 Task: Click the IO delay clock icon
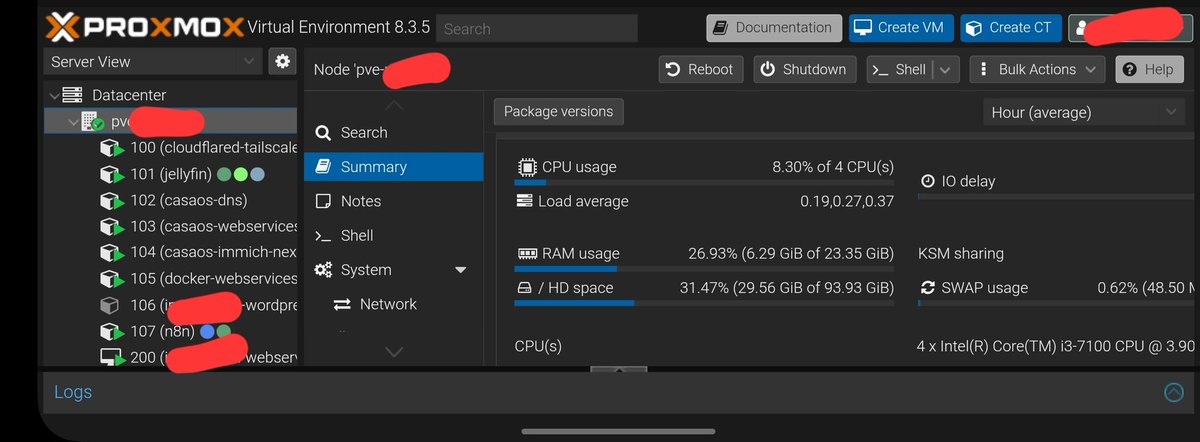coord(928,181)
